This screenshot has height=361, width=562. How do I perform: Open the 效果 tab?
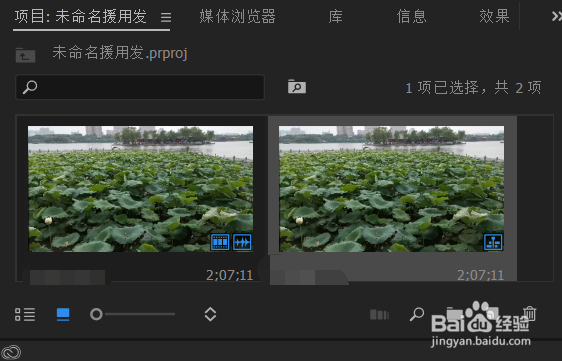[x=494, y=16]
